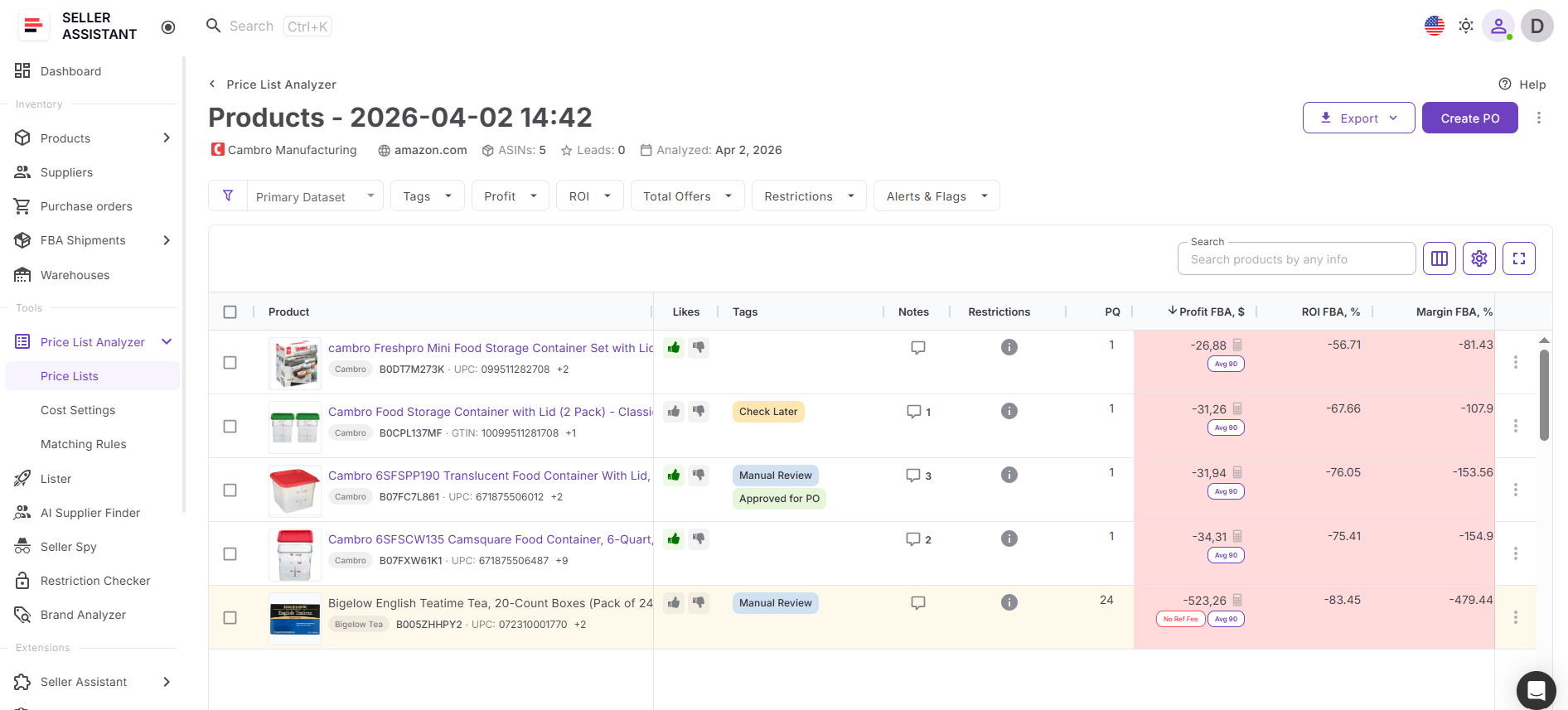
Task: Show restriction info for Cambro Food Storage 2 Pack
Action: (1009, 411)
